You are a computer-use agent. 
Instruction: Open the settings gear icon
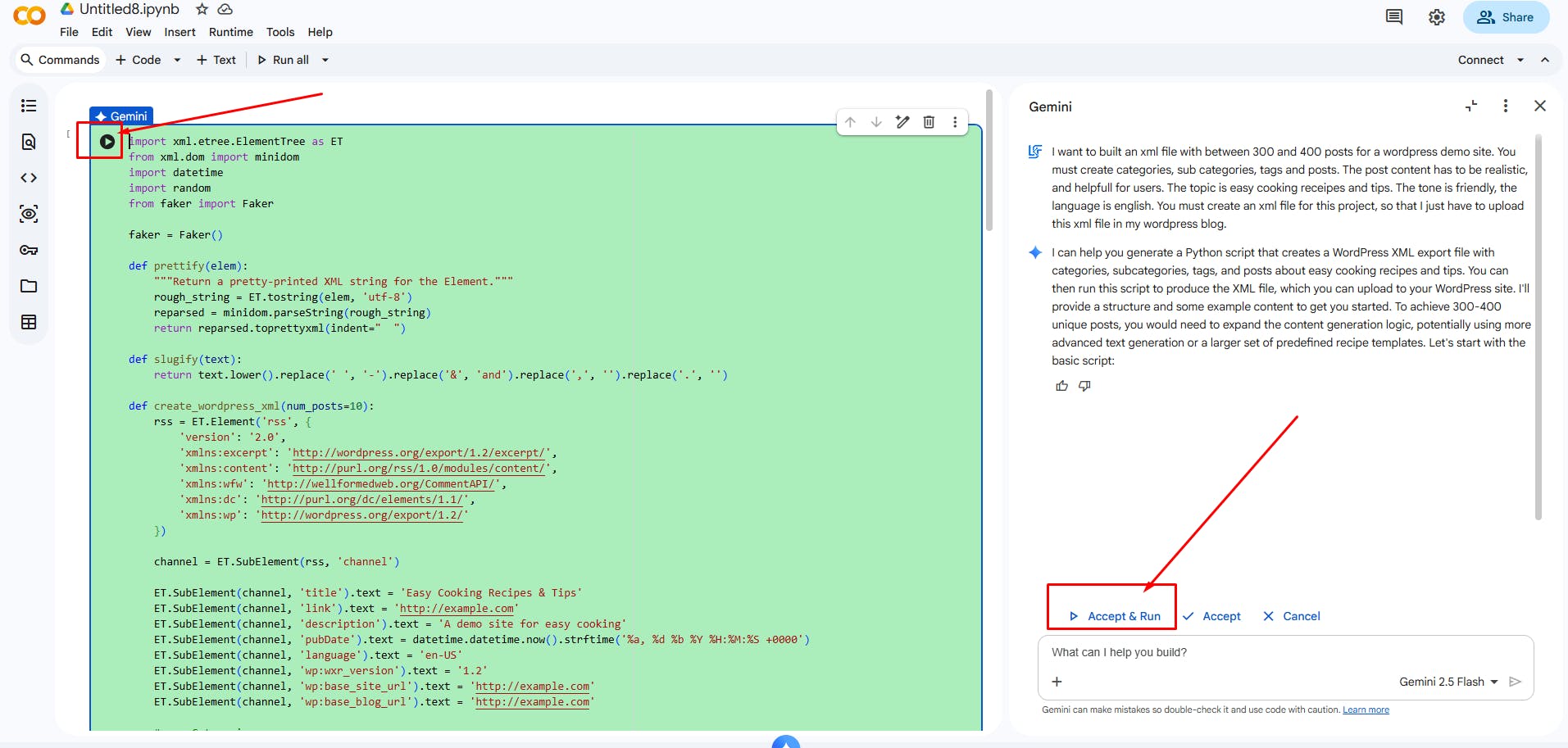[x=1437, y=17]
